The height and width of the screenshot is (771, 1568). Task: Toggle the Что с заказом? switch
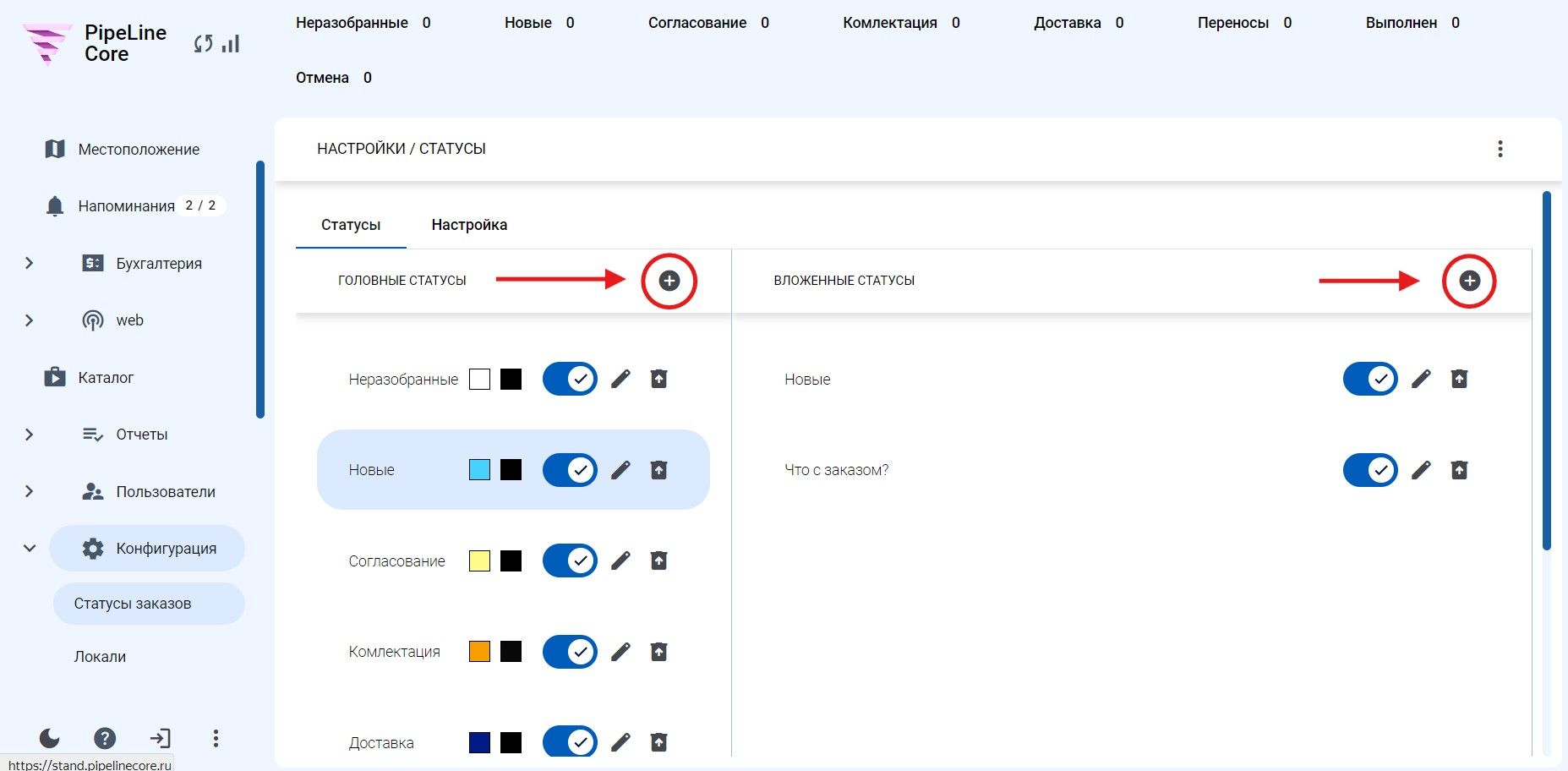tap(1370, 470)
